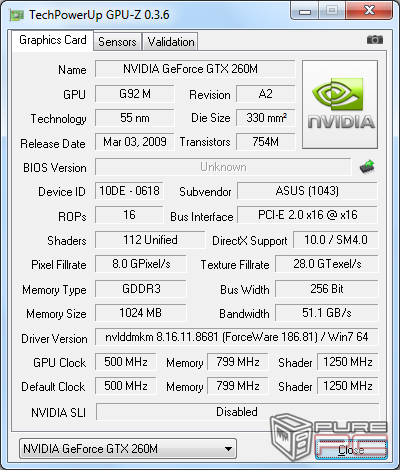Click the Bus Width field 256 Bit

pyautogui.click(x=327, y=289)
